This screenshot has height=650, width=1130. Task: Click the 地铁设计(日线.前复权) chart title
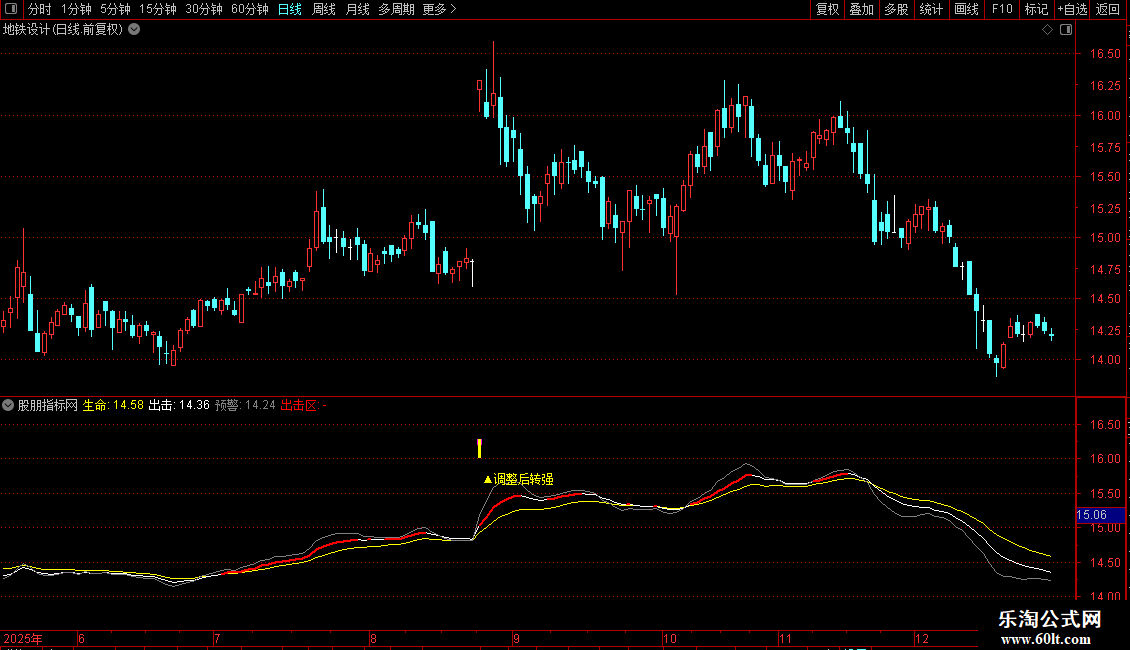(x=63, y=30)
